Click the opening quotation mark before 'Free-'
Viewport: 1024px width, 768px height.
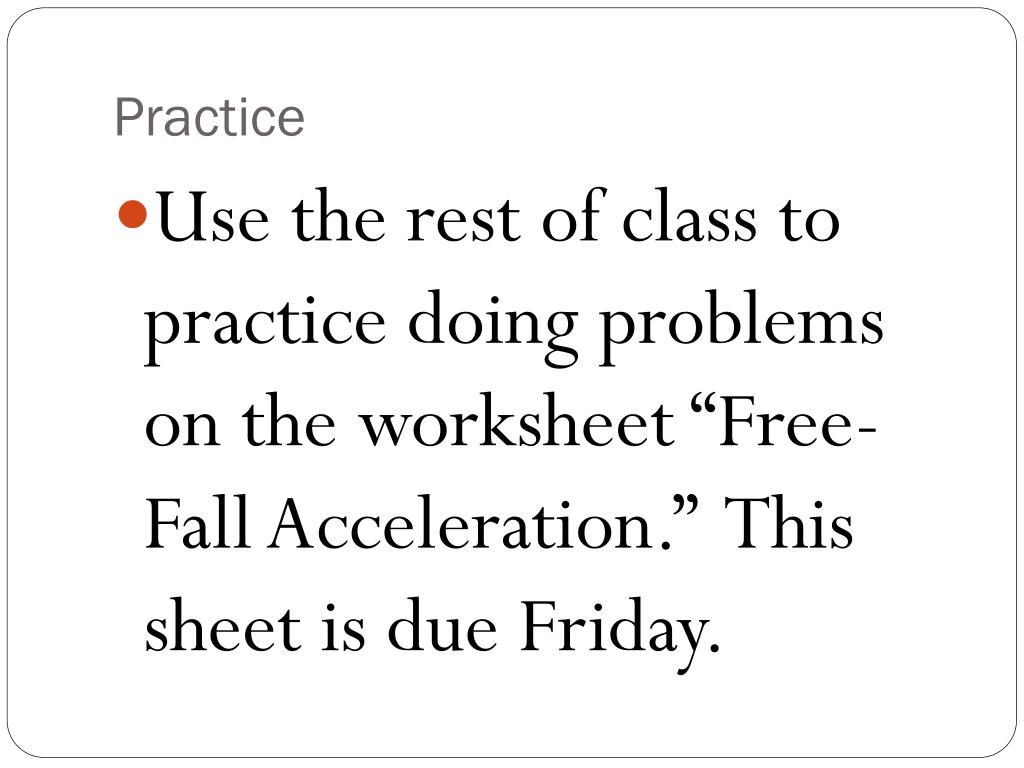click(703, 411)
